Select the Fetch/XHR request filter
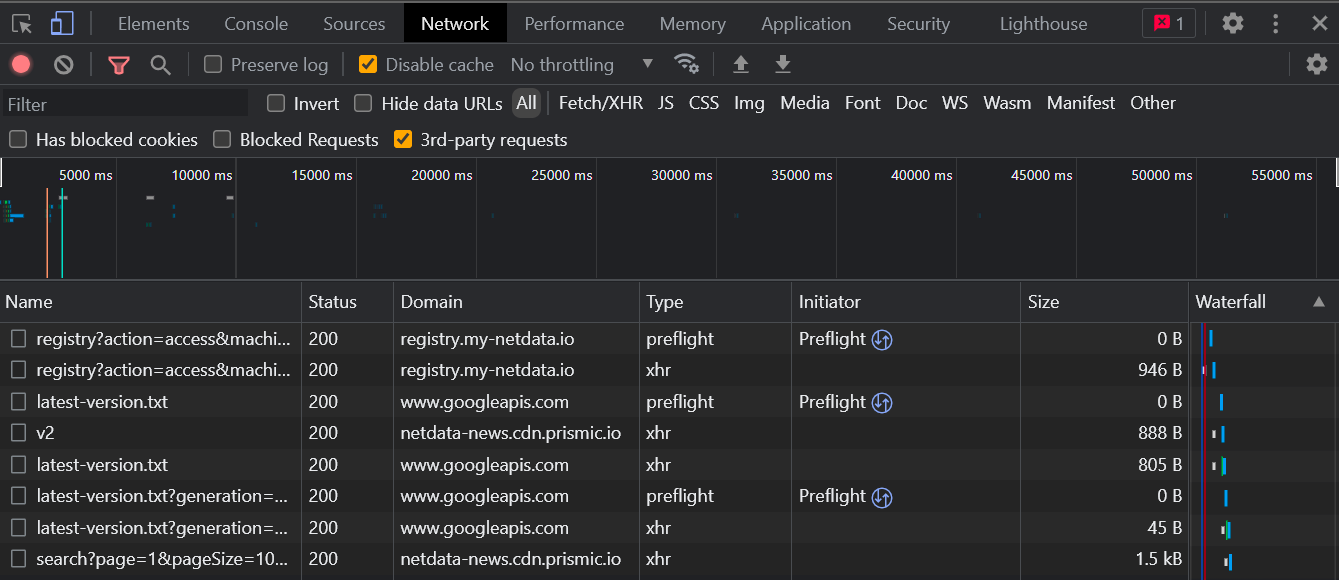Screen dimensions: 1339x580 pyautogui.click(x=601, y=102)
